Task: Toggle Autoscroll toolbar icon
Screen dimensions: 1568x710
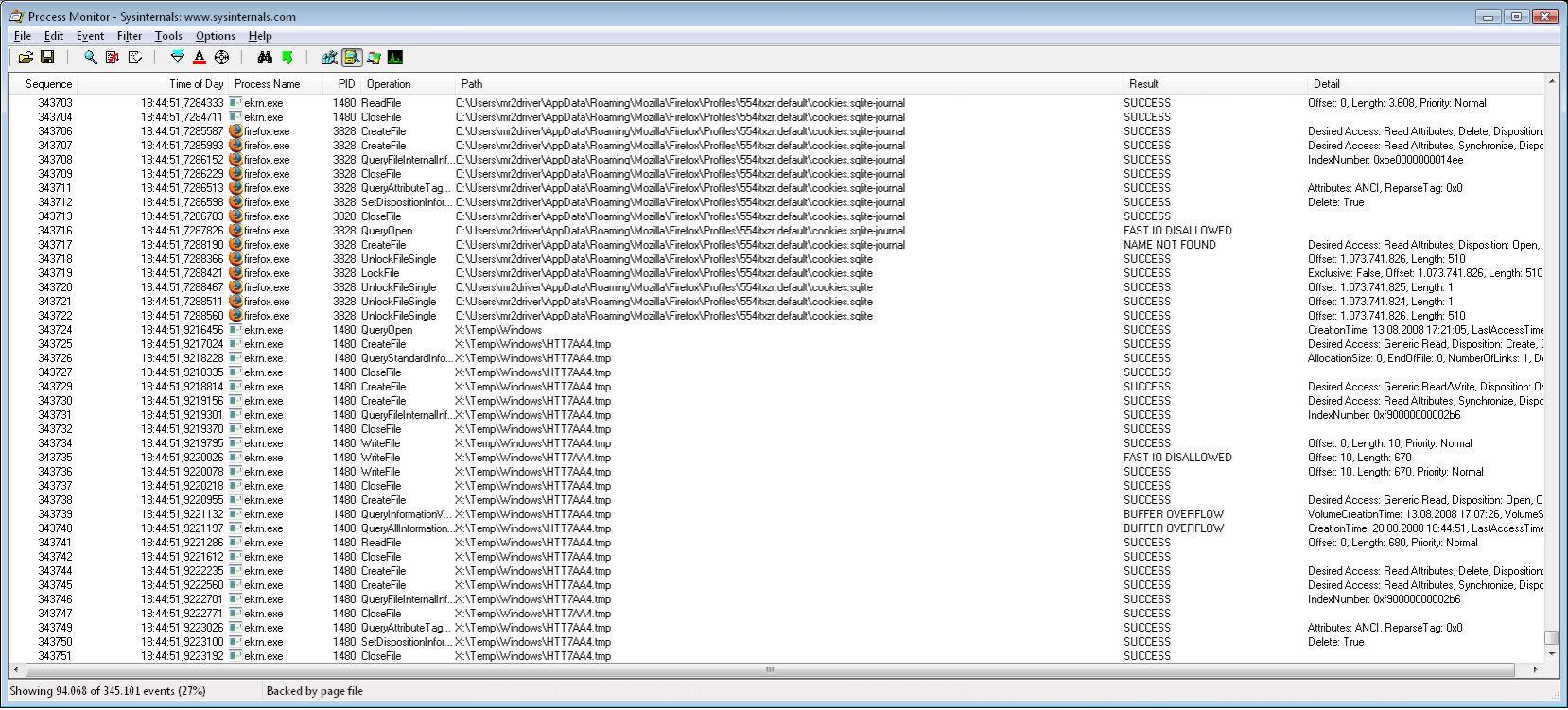Action: click(x=113, y=58)
